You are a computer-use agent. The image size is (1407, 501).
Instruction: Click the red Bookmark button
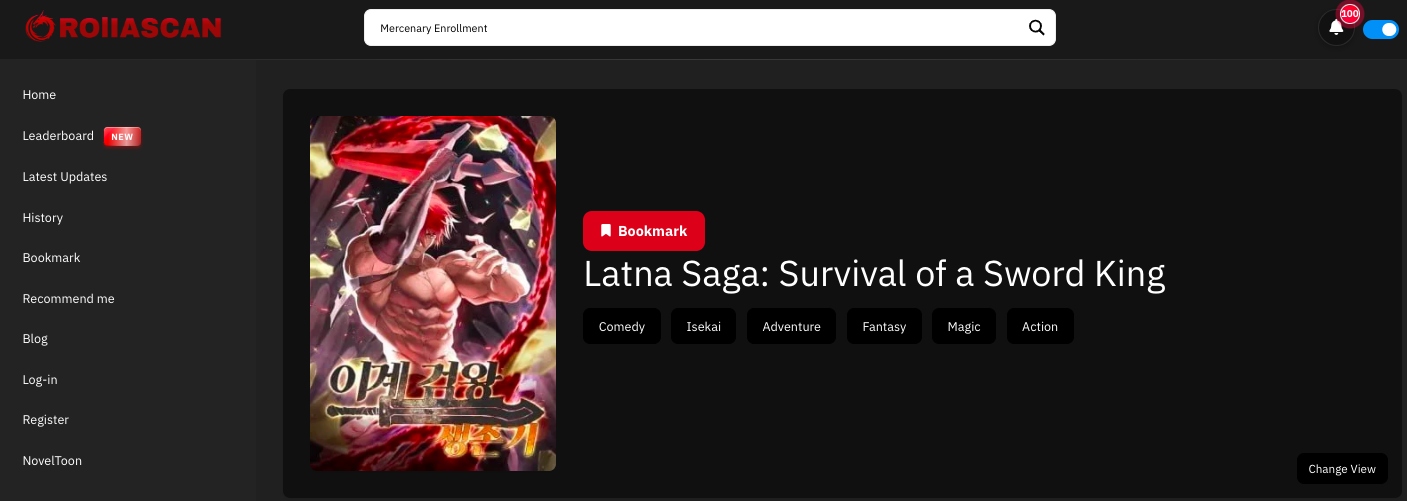644,231
